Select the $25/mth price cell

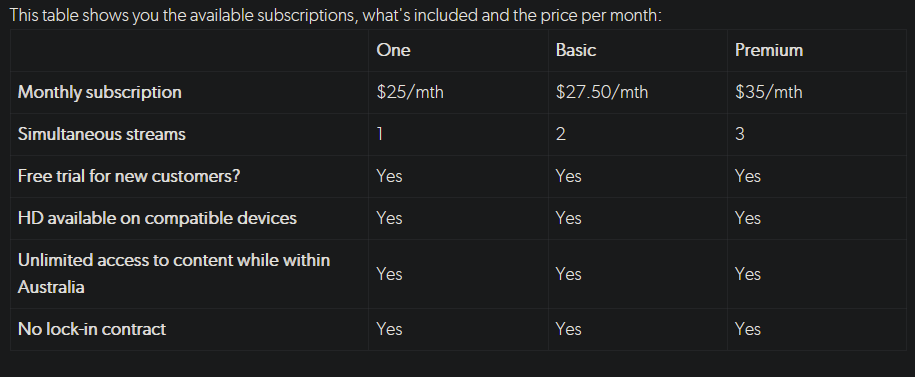click(410, 92)
